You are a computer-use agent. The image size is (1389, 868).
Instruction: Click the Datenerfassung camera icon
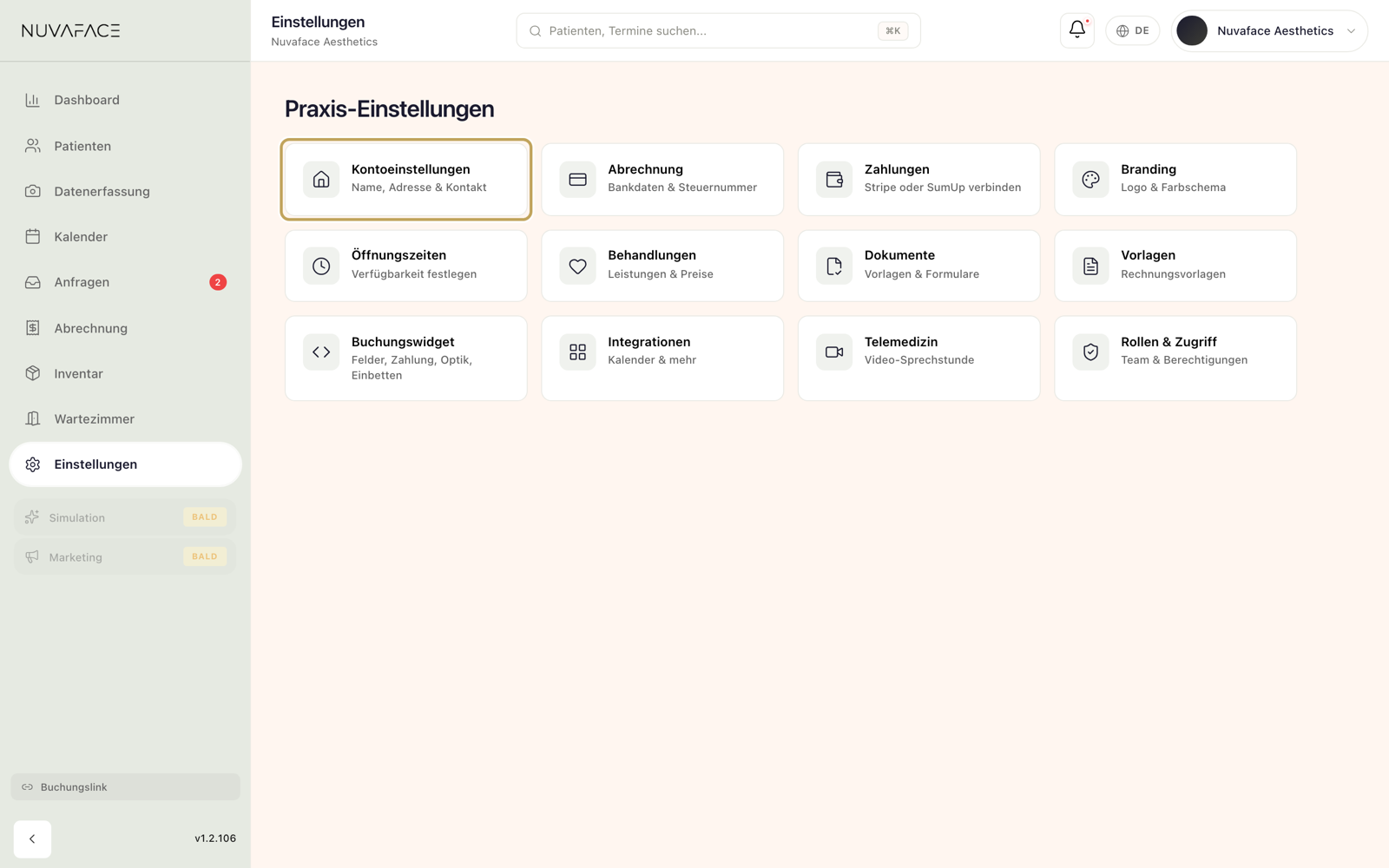pos(33,191)
